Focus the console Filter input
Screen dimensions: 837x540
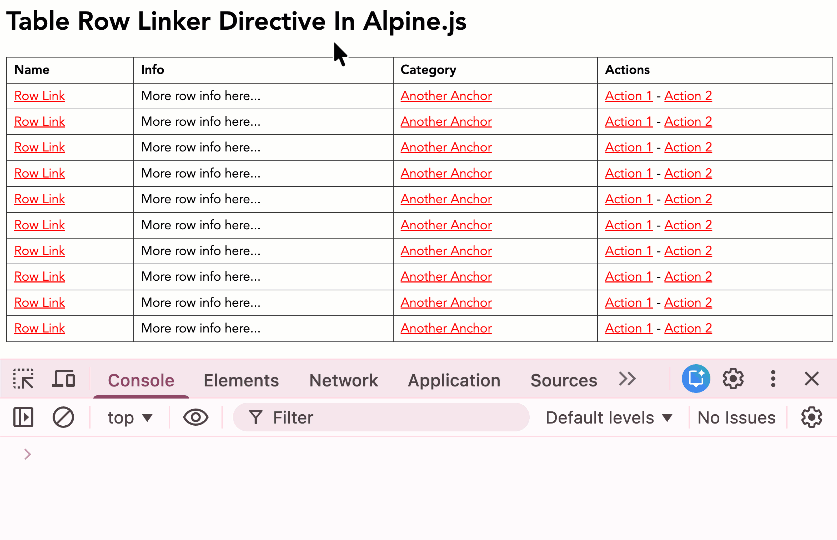tap(381, 417)
